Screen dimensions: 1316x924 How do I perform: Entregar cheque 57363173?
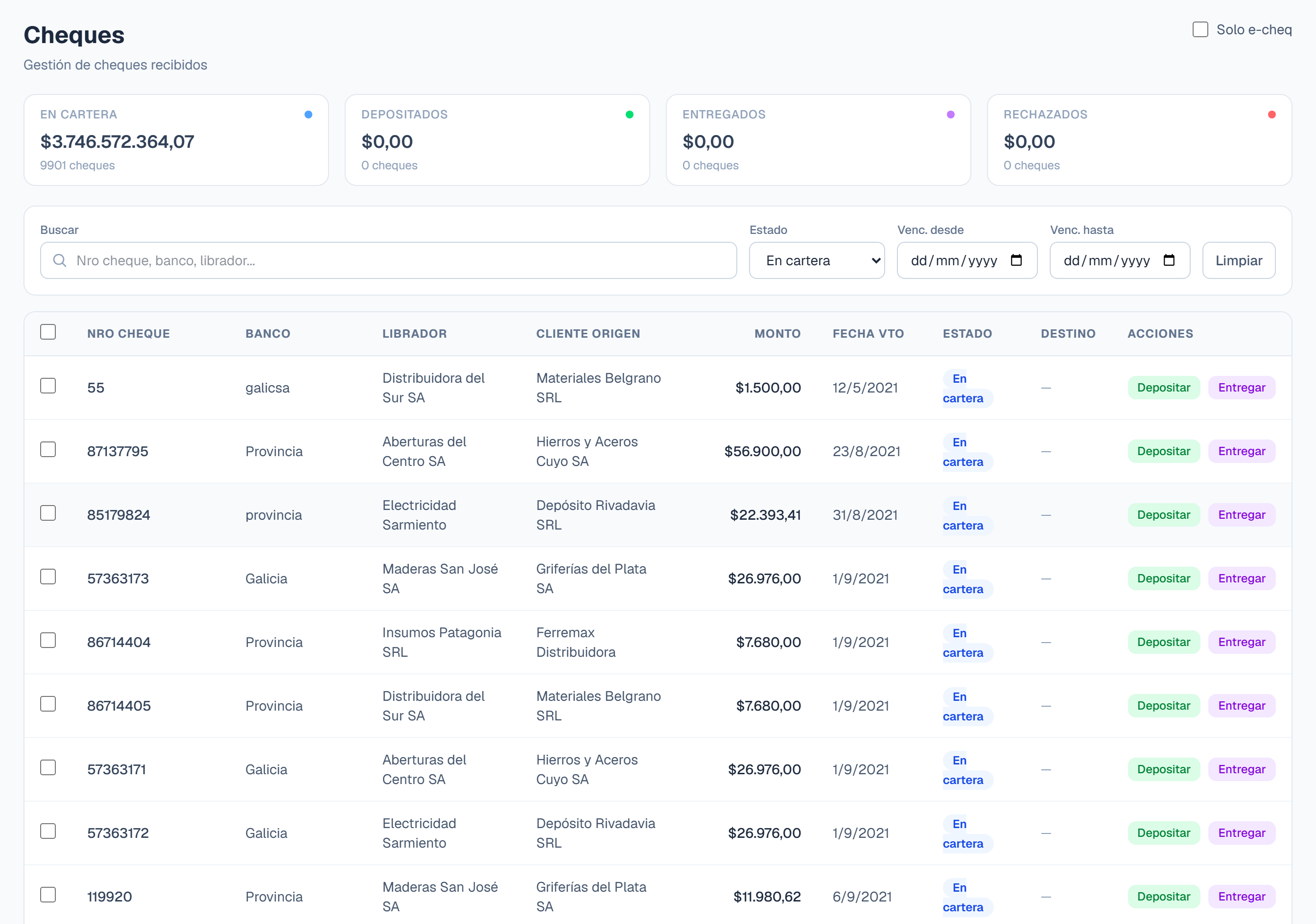(x=1242, y=578)
